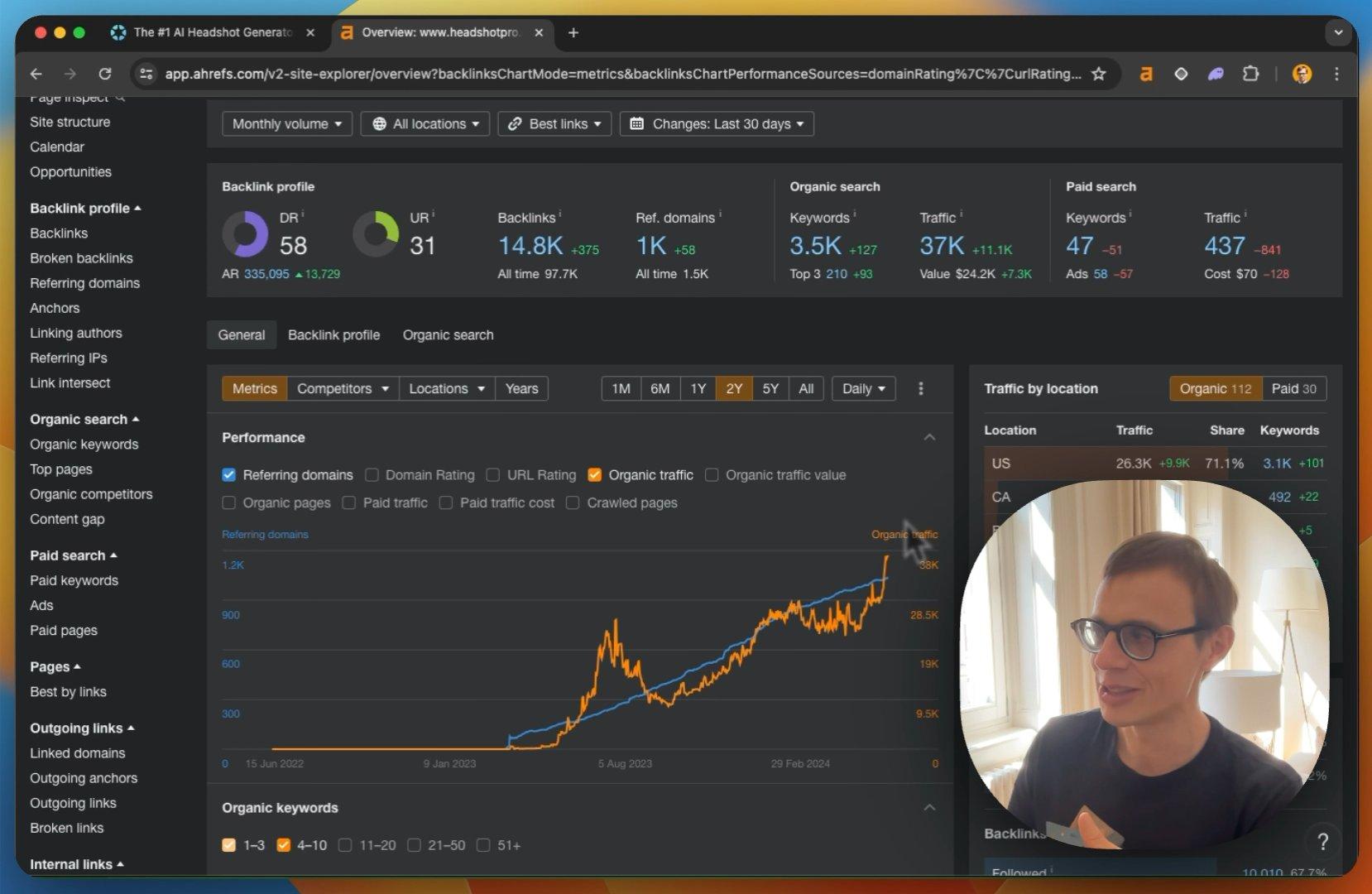Screen dimensions: 1372x894
Task: Click the purple extension icon in toolbar
Action: pyautogui.click(x=1216, y=74)
